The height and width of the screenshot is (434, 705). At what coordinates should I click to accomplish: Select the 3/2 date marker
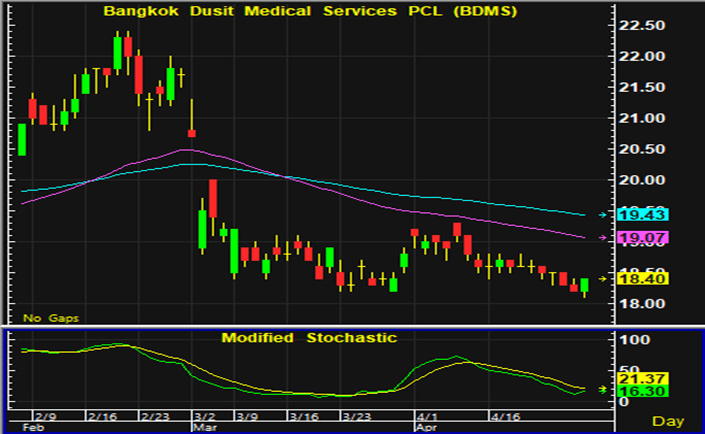(205, 416)
